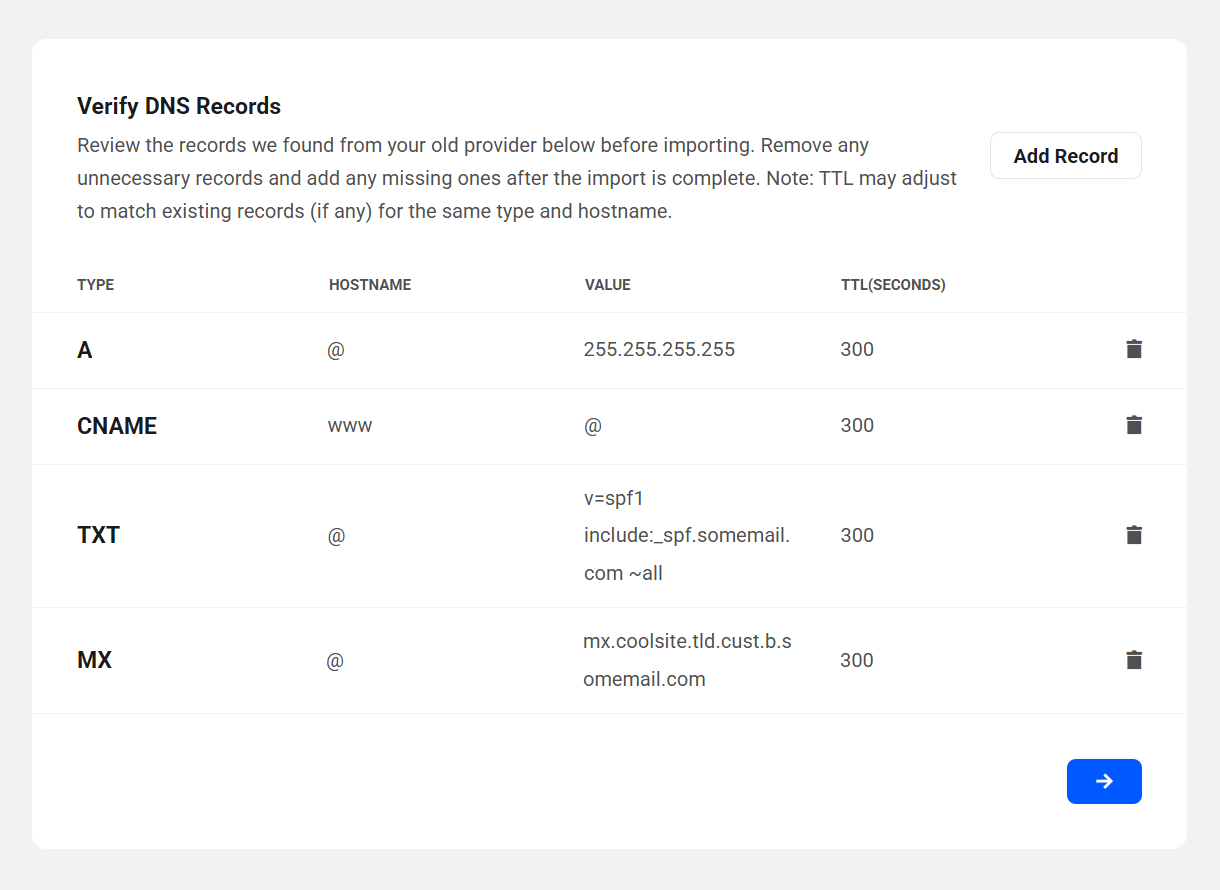Select the A record IP value 255.255.255.255

(659, 349)
